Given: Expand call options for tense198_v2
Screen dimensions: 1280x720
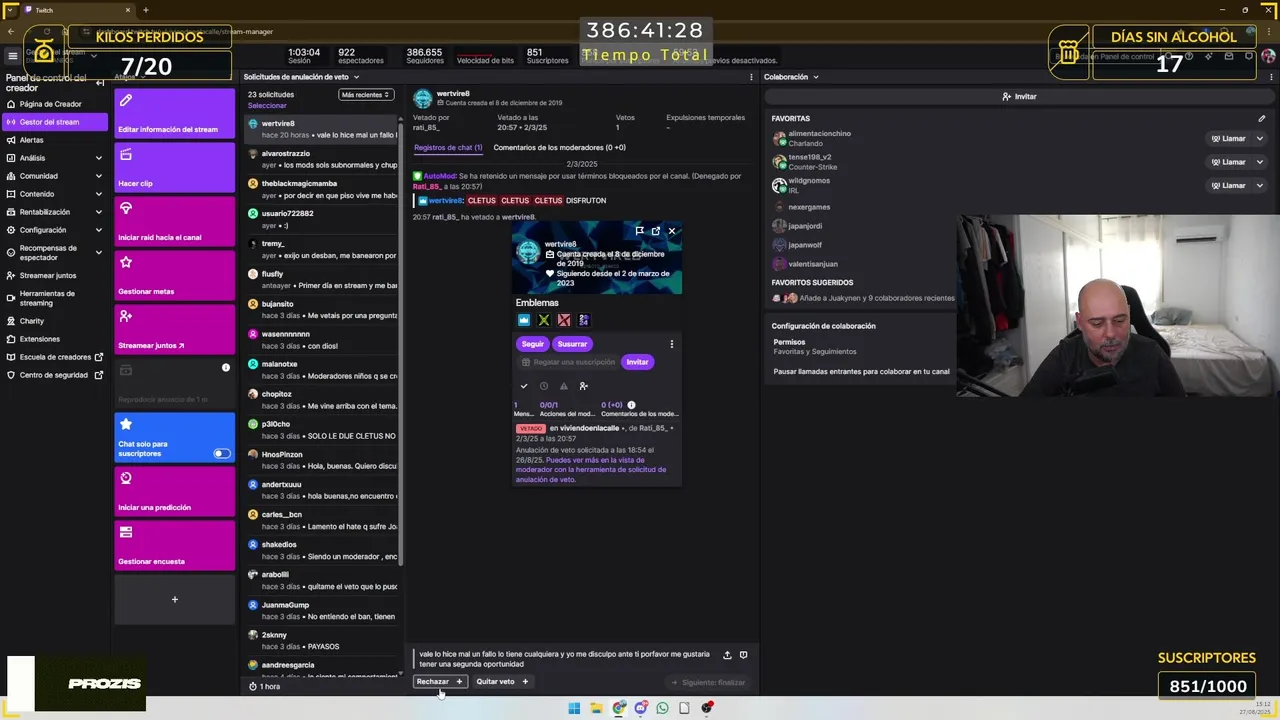Looking at the screenshot, I should [x=1259, y=162].
